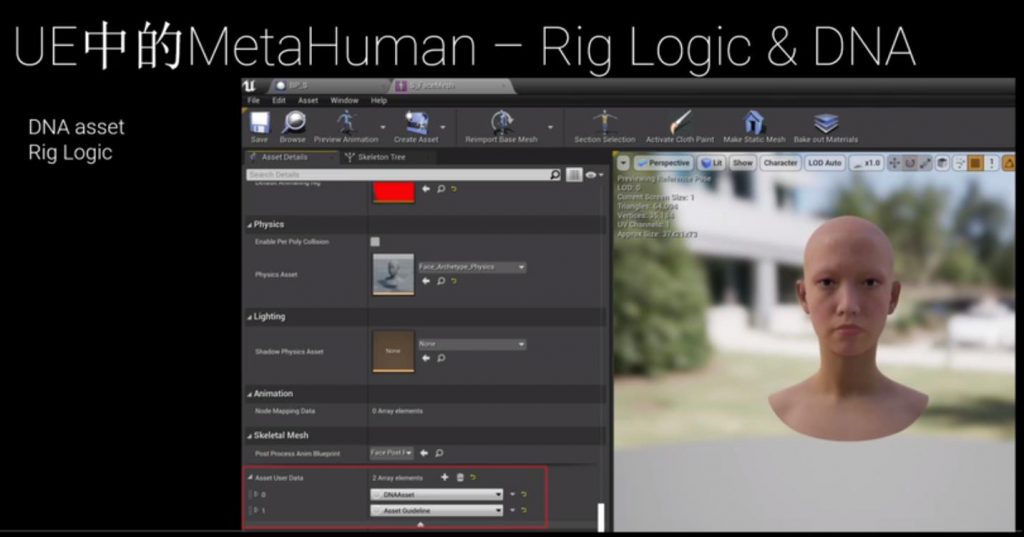Click the Lit view mode button
Image resolution: width=1024 pixels, height=537 pixels.
click(x=712, y=163)
